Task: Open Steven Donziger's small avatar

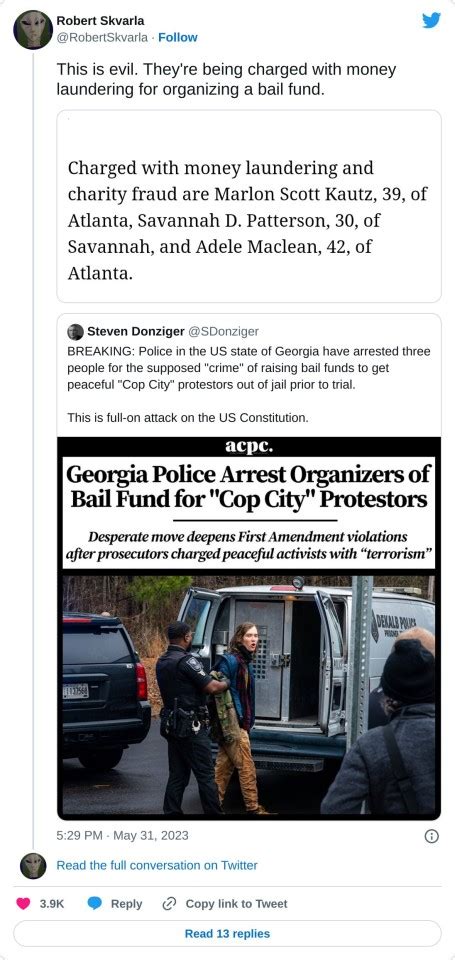Action: click(x=75, y=331)
